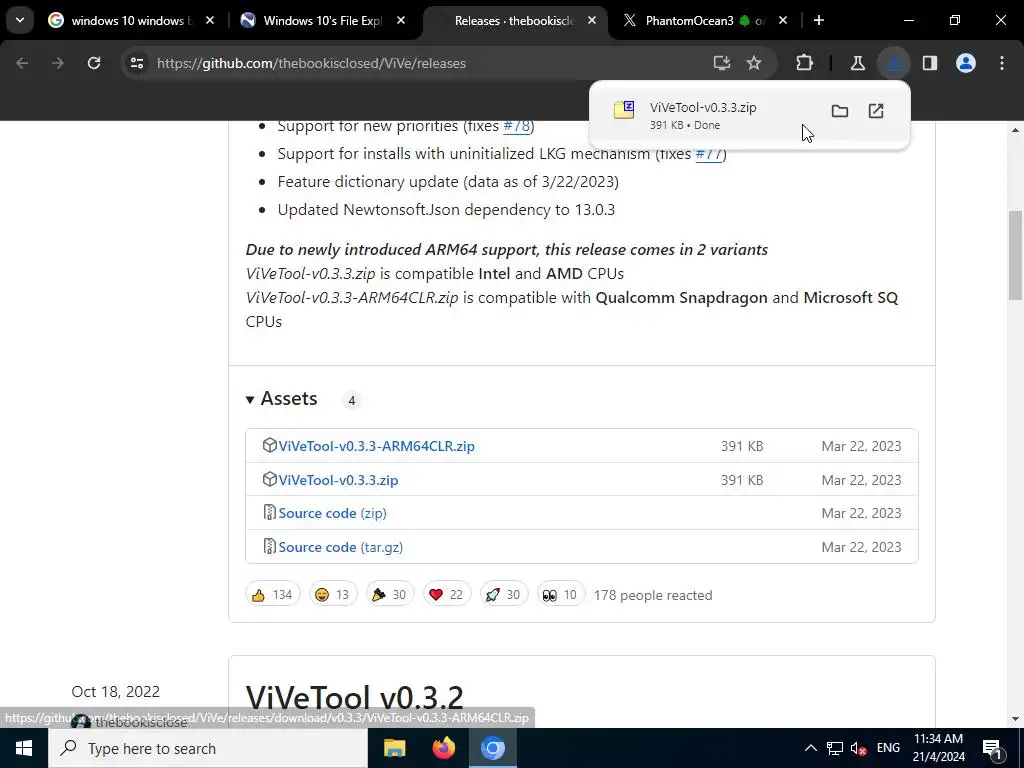Click the muted volume tray icon
Screen dimensions: 1024x768
(859, 748)
